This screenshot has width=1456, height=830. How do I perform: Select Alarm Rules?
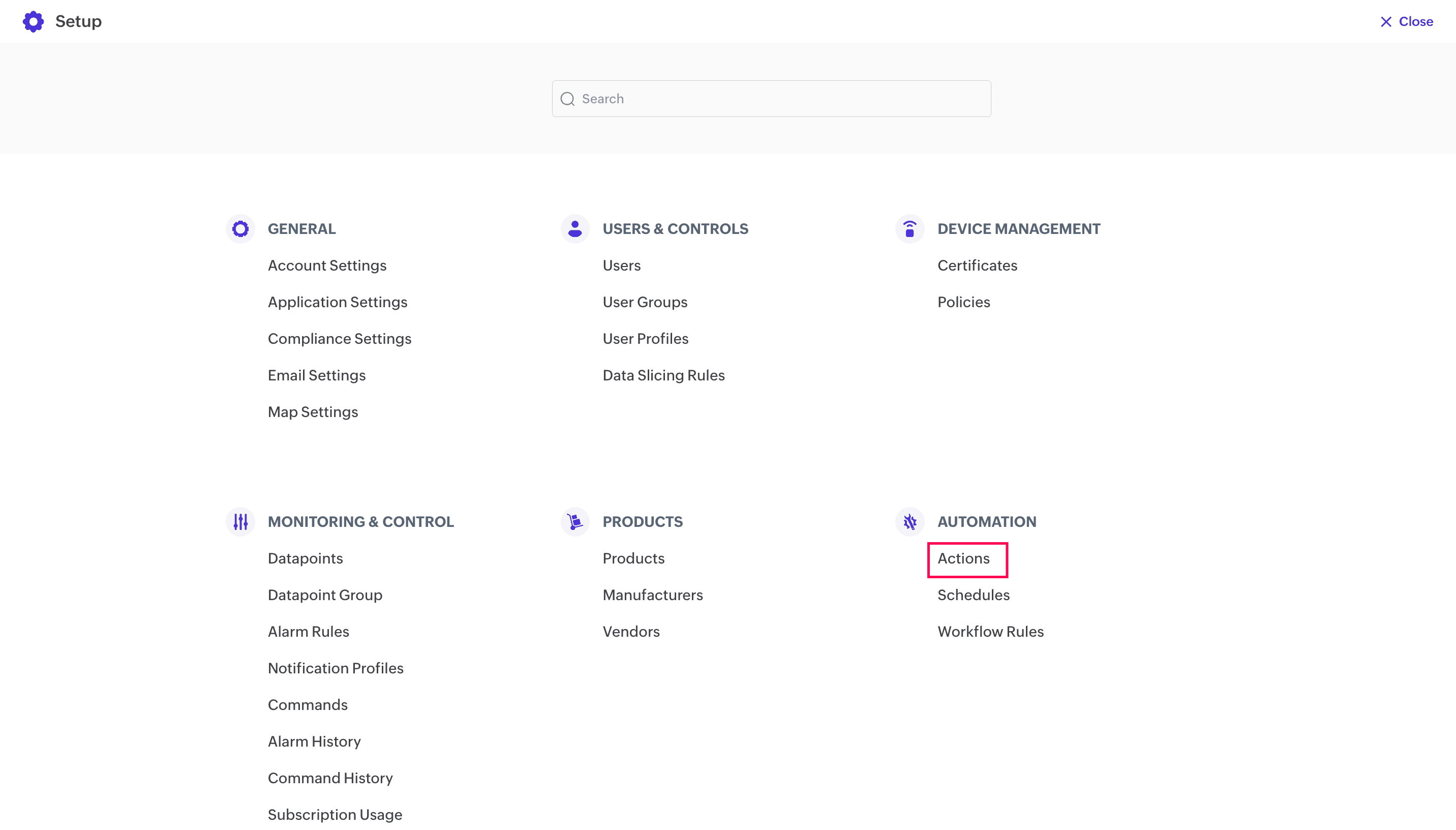308,632
